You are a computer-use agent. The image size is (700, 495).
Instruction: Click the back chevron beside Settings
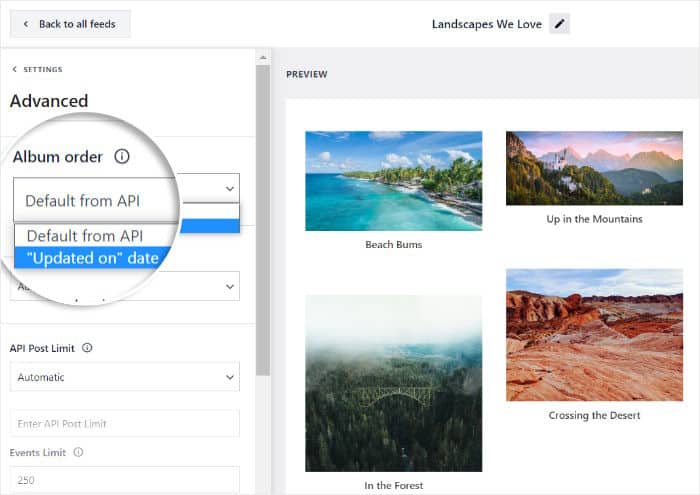pyautogui.click(x=14, y=70)
